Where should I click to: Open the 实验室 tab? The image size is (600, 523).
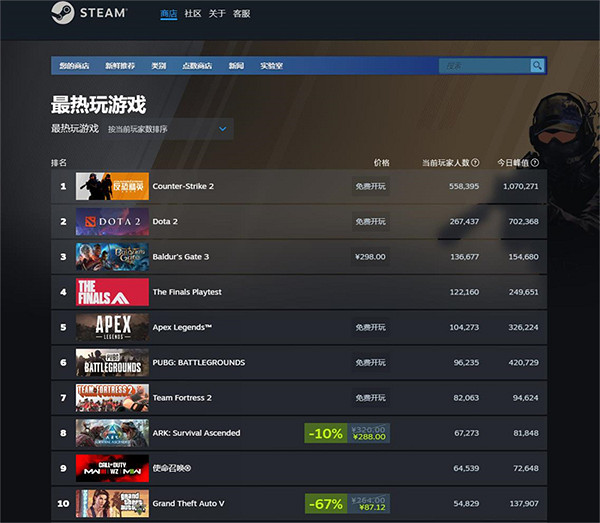(271, 66)
